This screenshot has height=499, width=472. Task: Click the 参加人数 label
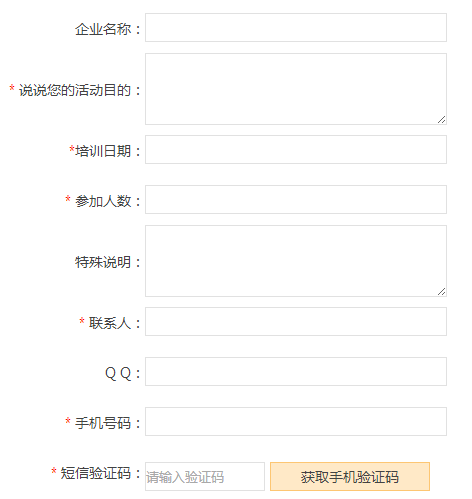pos(103,201)
